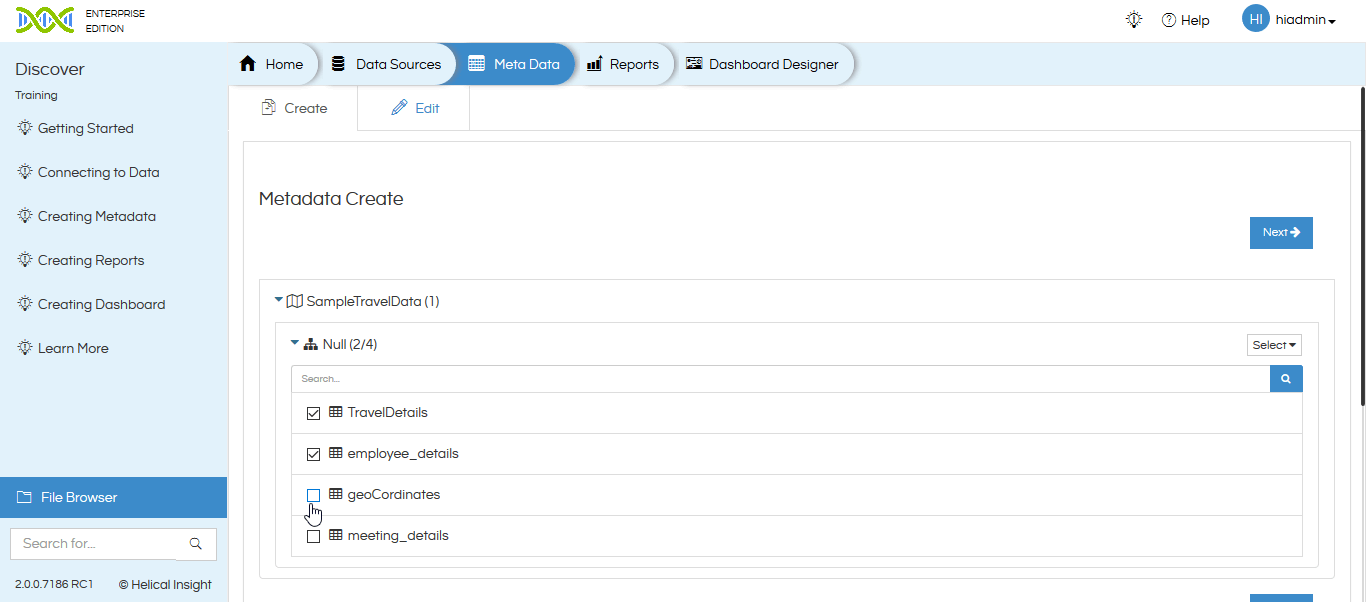Screen dimensions: 1366x602
Task: Uncheck the TravelDetails checkbox
Action: click(314, 413)
